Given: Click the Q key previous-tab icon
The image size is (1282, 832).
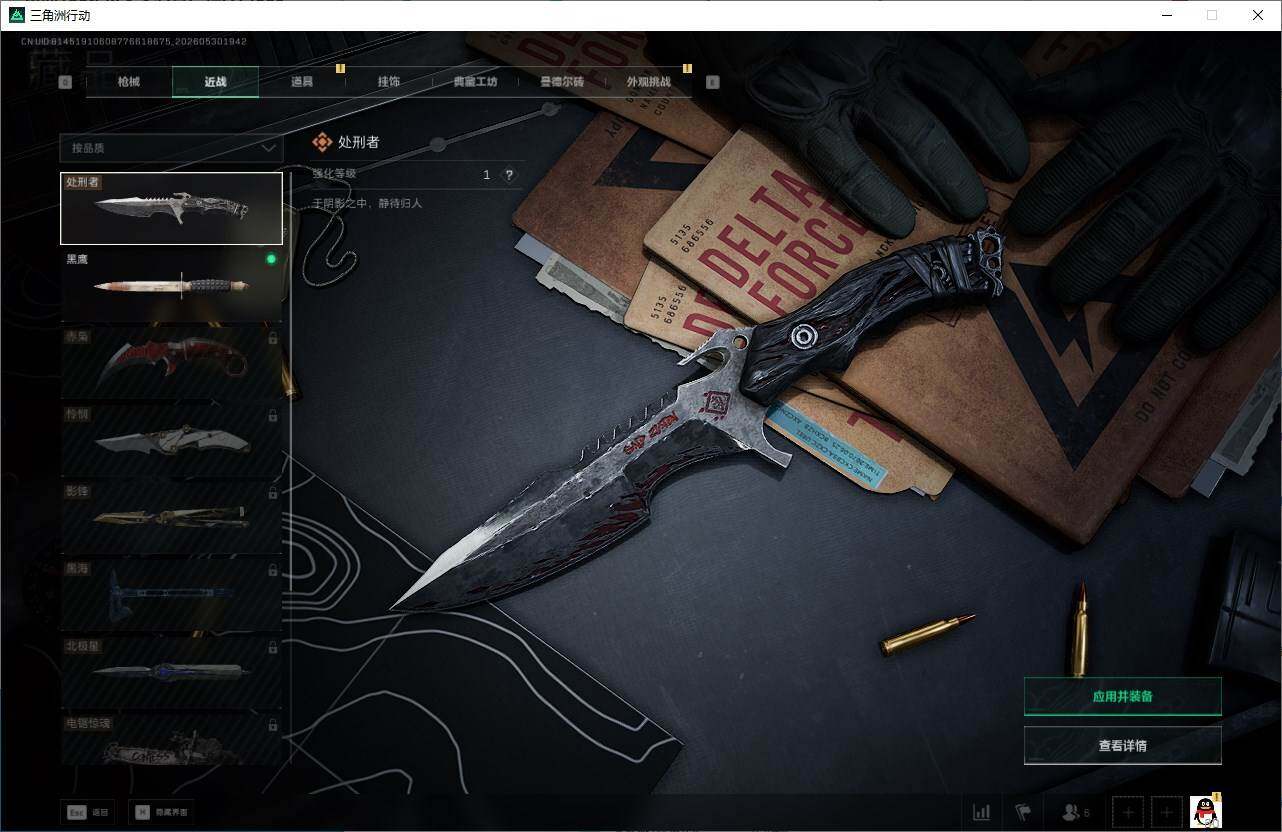Looking at the screenshot, I should pos(65,83).
